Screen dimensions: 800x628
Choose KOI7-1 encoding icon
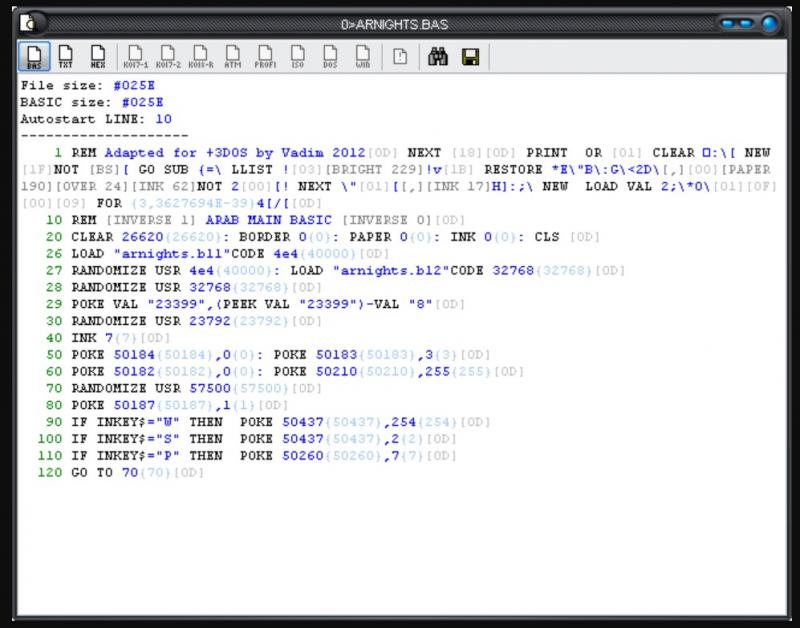(135, 57)
